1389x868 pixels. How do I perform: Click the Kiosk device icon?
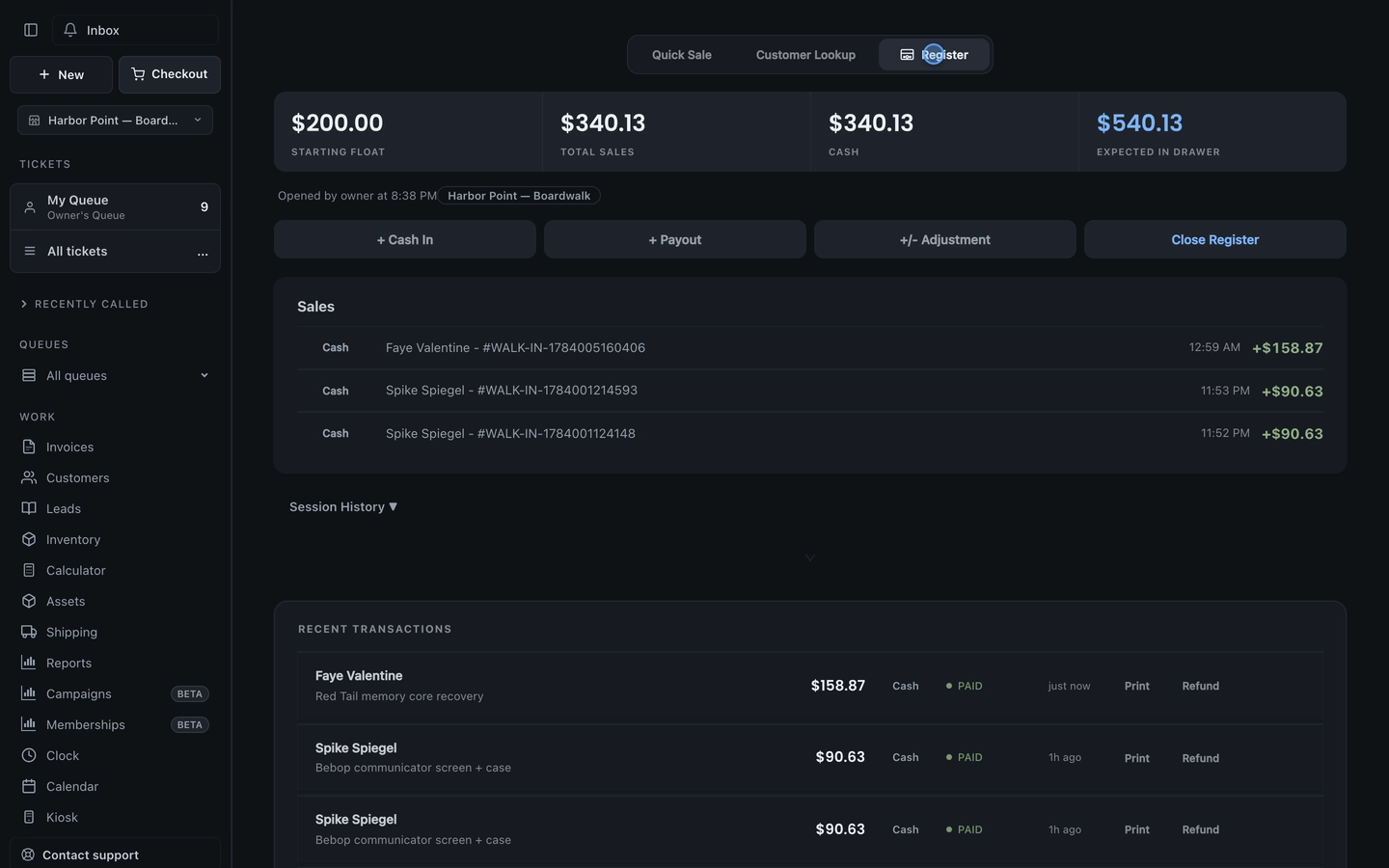(x=29, y=817)
